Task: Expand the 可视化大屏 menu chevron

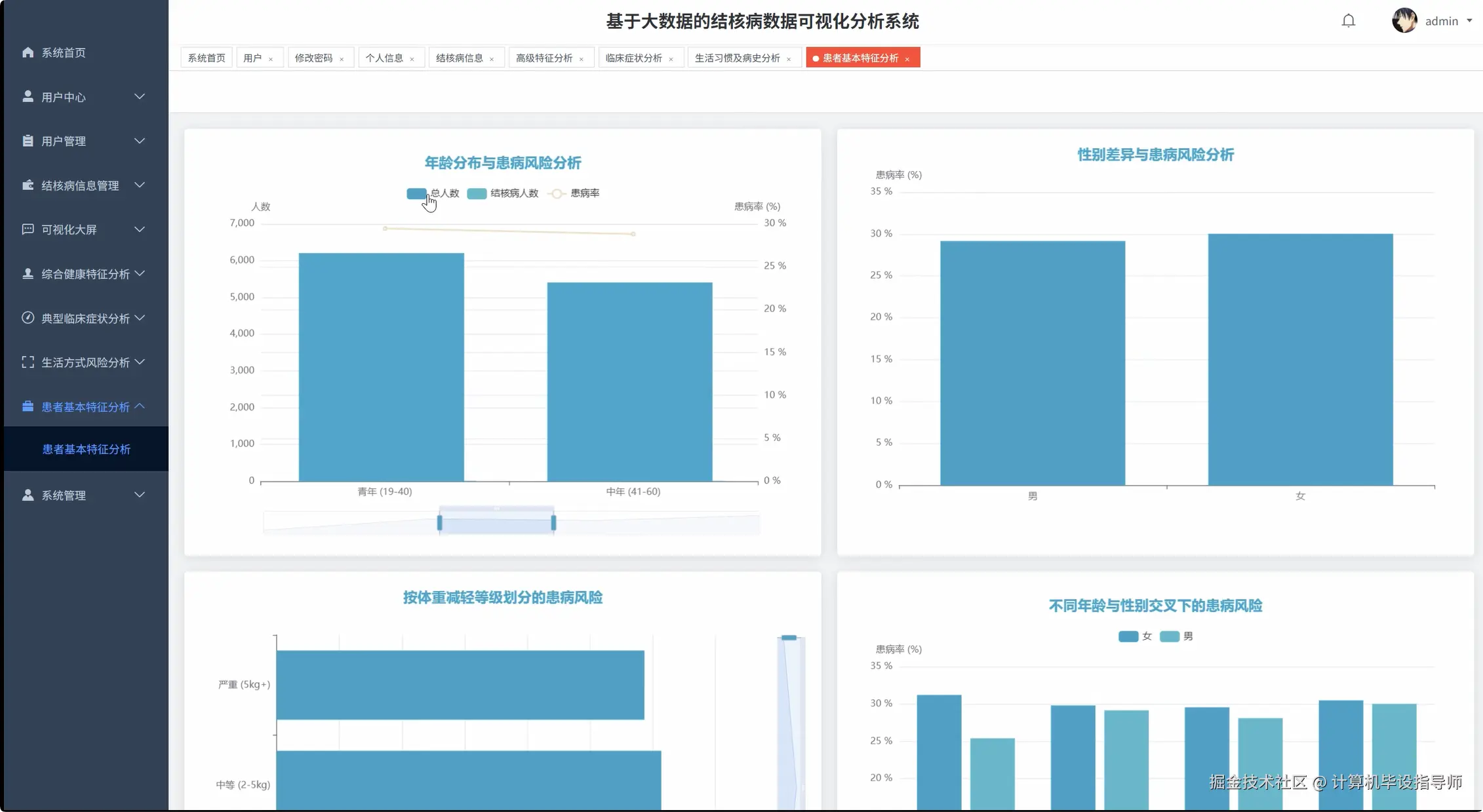Action: coord(140,229)
